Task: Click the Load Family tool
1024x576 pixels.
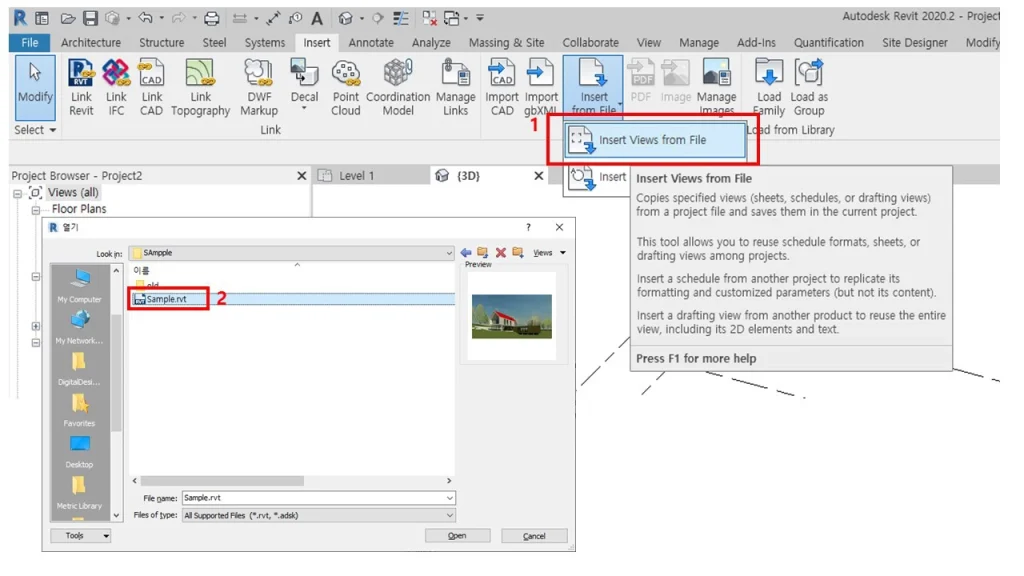Action: [769, 88]
